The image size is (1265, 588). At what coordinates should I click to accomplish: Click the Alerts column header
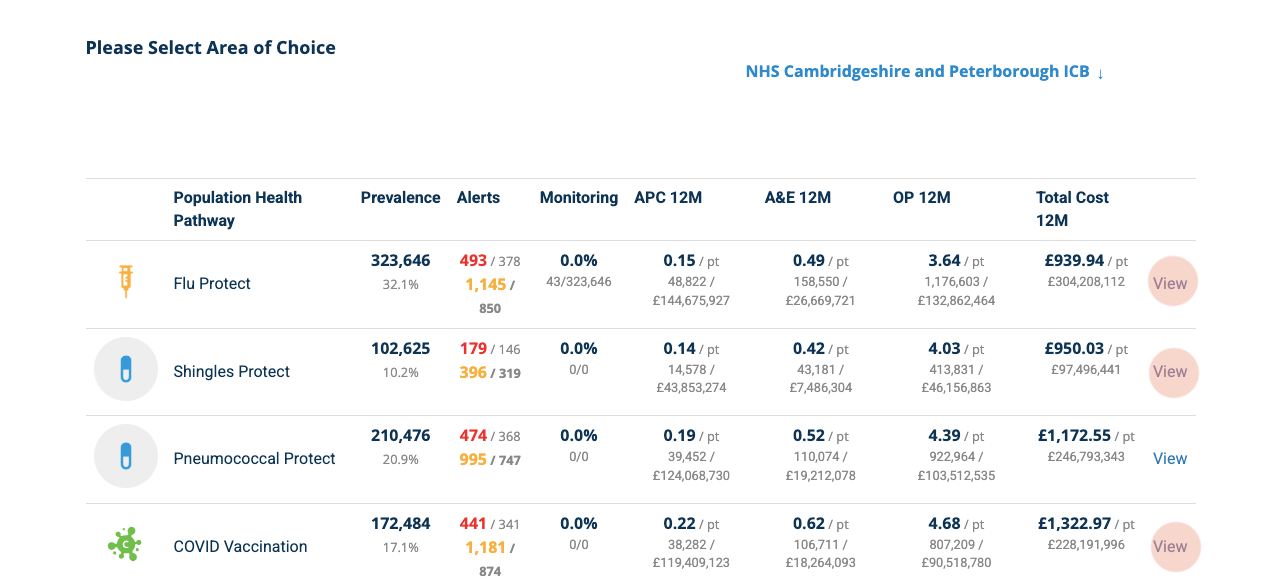click(x=478, y=198)
